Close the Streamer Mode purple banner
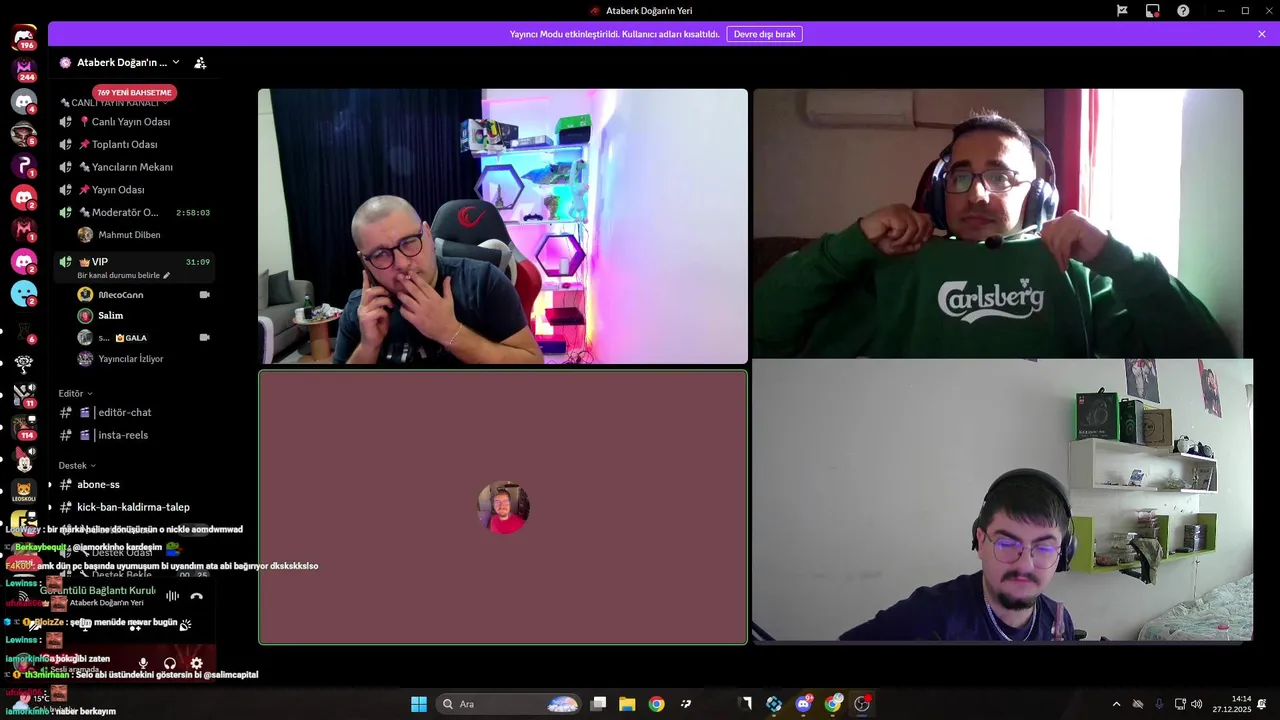 point(1262,34)
